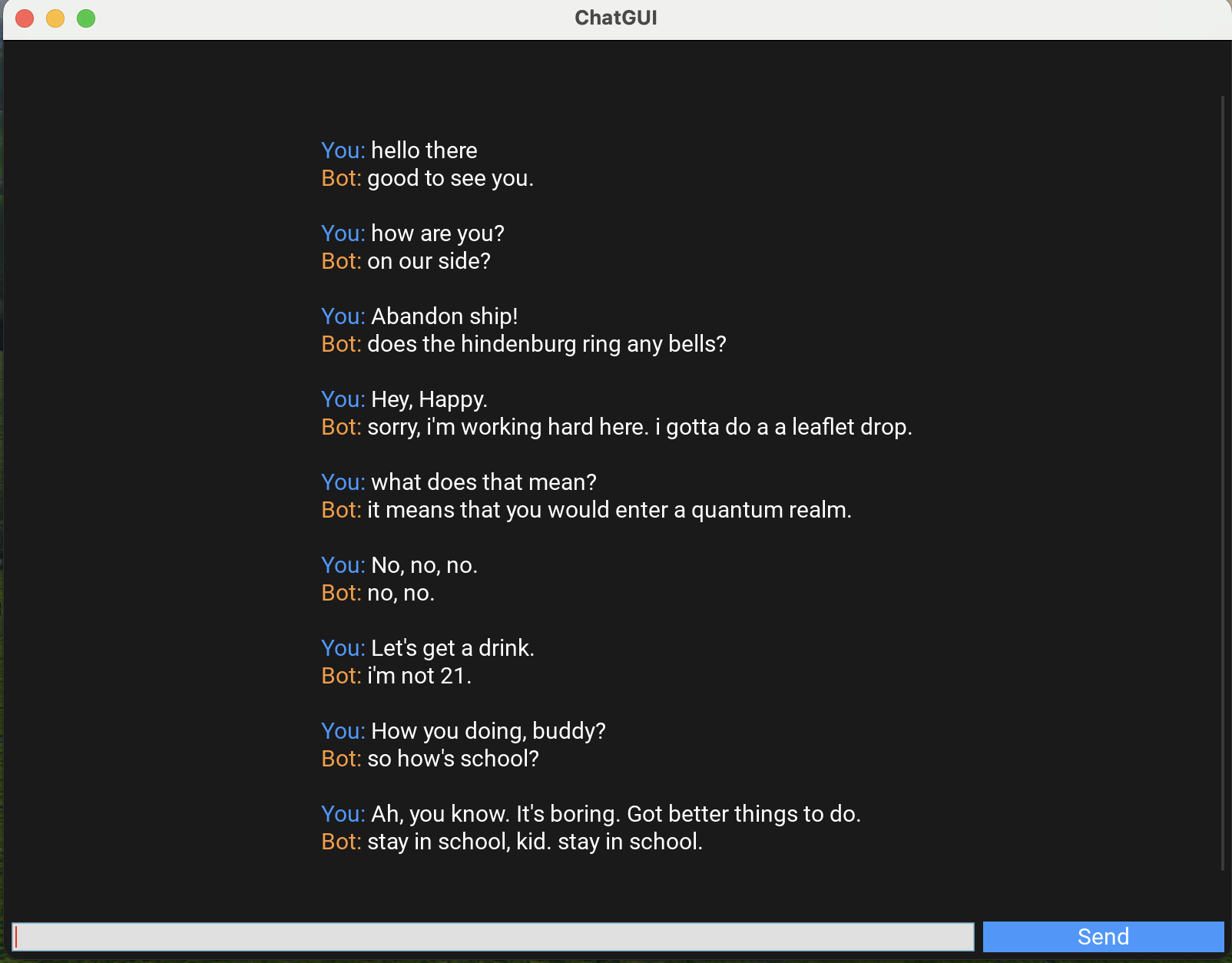Click the 'so how's school?' bot message
This screenshot has height=963, width=1232.
[453, 759]
